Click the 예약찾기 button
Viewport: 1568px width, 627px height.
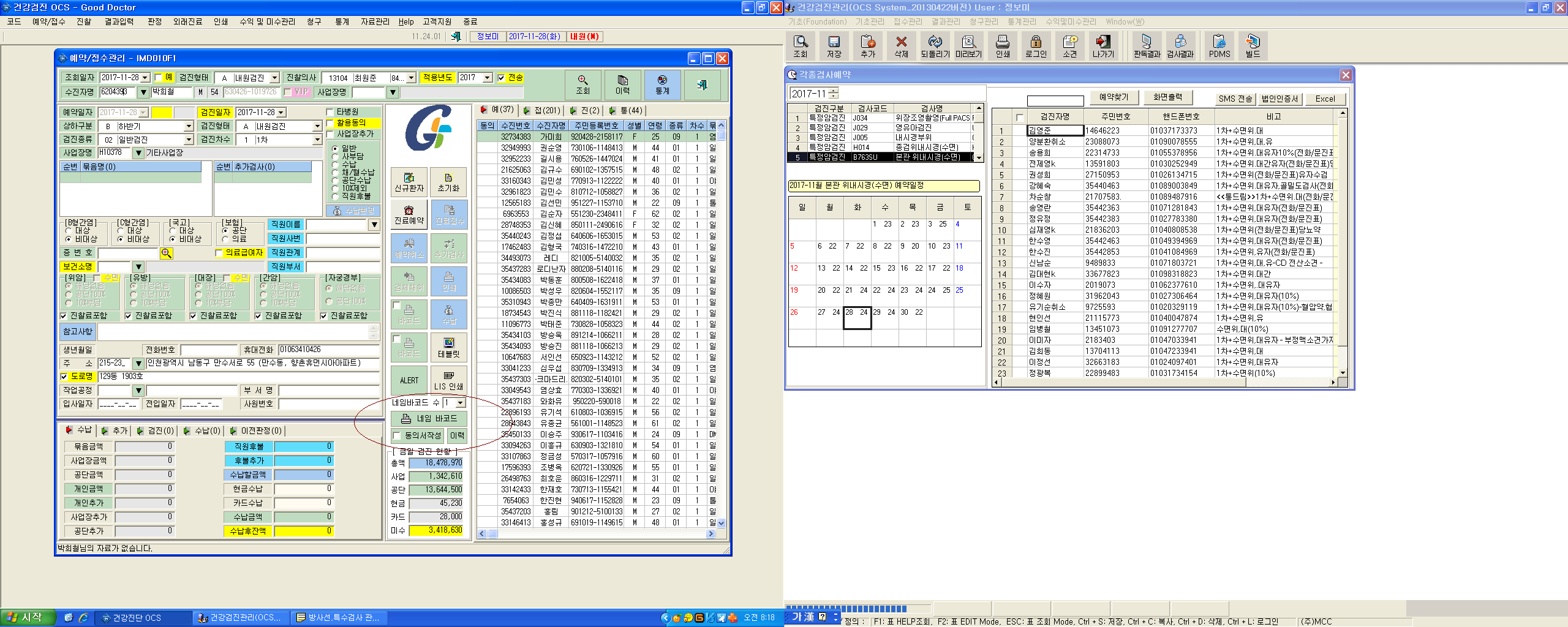1114,97
